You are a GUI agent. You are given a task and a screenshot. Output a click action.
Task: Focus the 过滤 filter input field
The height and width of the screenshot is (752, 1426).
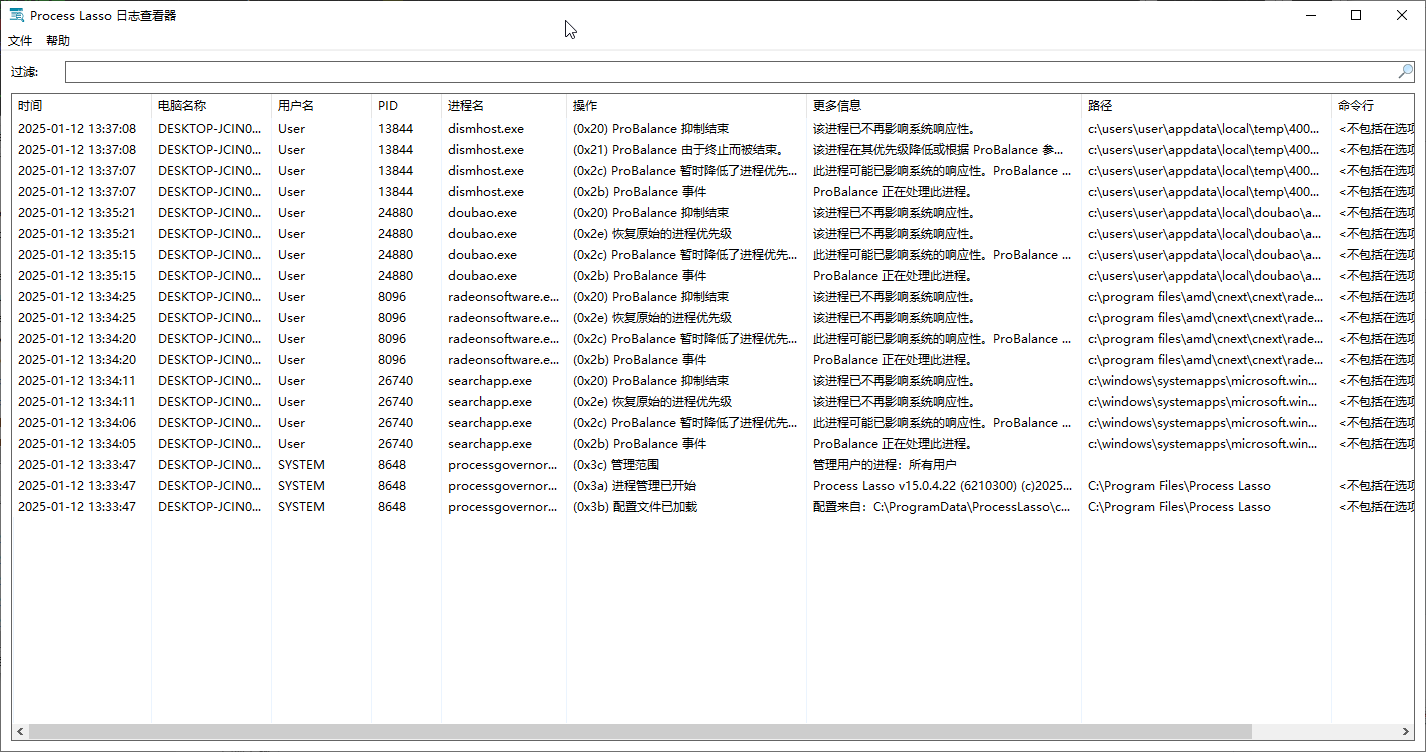pos(731,72)
